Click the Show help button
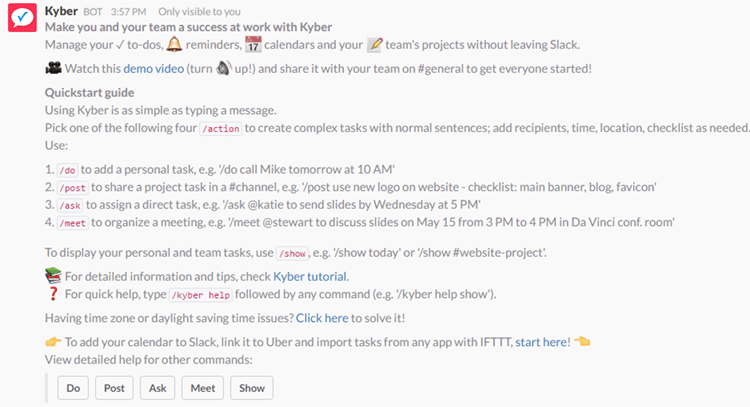750x407 pixels. click(252, 388)
